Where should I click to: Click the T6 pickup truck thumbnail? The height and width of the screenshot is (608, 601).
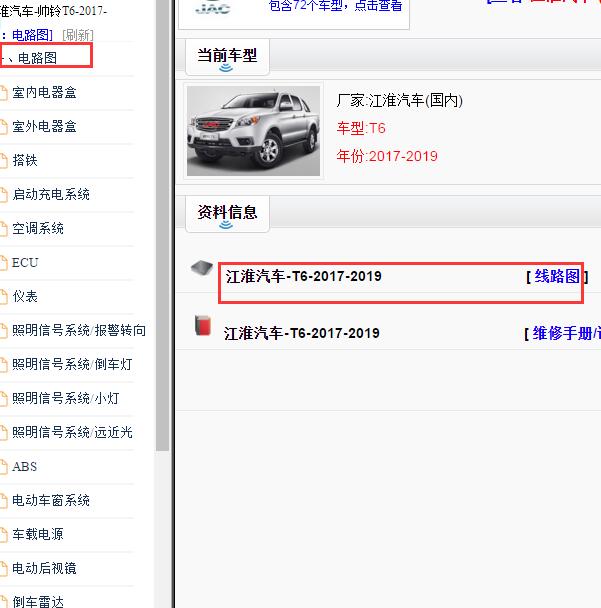tap(254, 131)
